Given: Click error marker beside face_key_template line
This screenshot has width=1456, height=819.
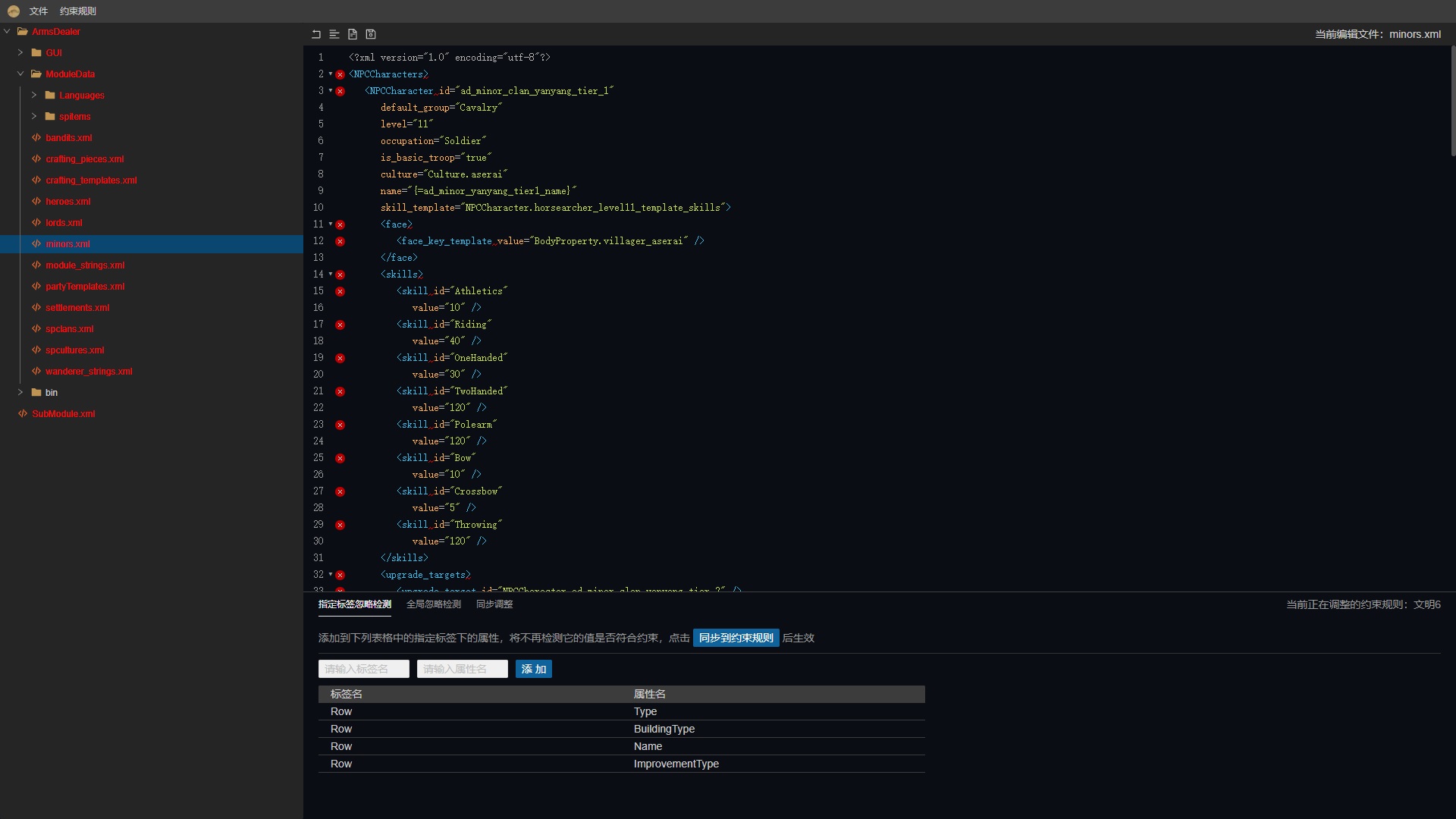Looking at the screenshot, I should (x=340, y=241).
